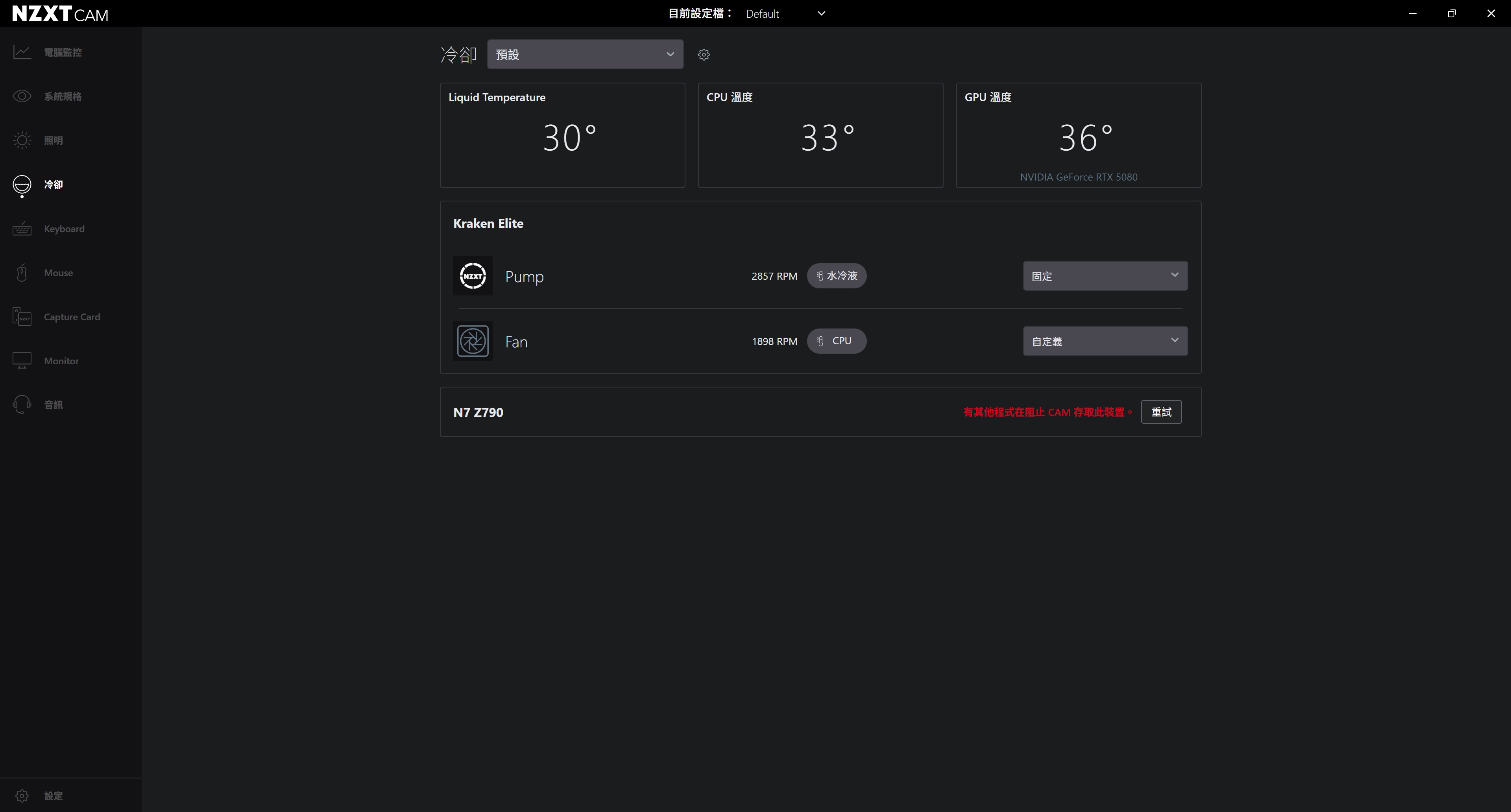Viewport: 1511px width, 812px height.
Task: Click the NZXT CAM logo
Action: tap(60, 13)
